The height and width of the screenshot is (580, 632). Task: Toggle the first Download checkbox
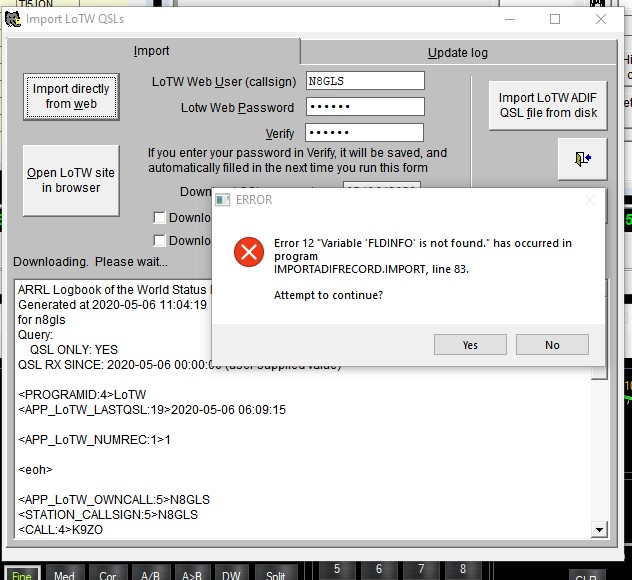(x=159, y=217)
